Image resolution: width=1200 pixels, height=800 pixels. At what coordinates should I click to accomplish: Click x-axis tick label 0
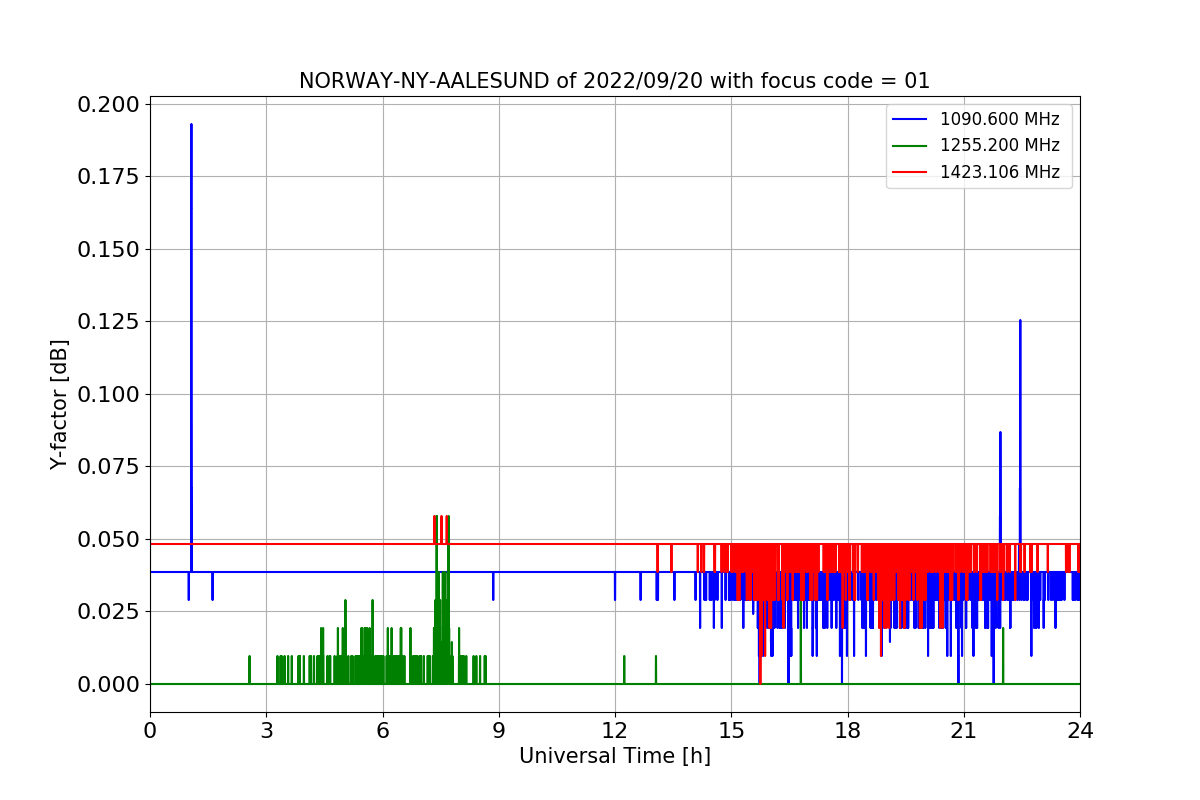(150, 730)
